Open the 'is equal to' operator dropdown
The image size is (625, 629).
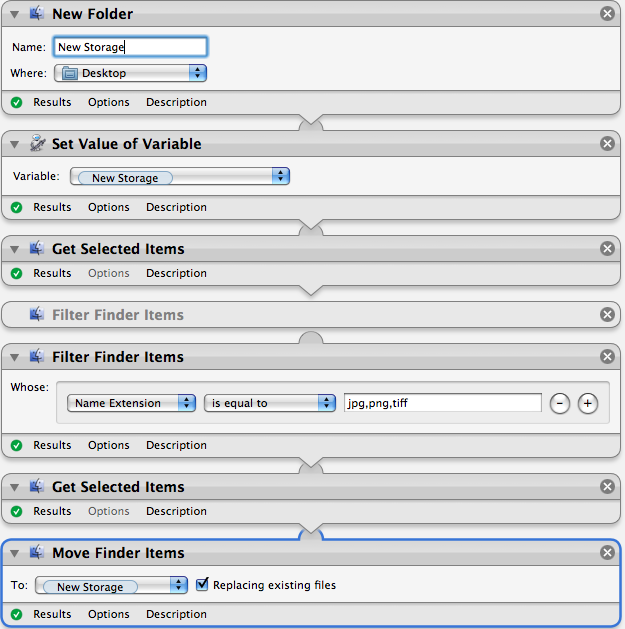point(270,403)
